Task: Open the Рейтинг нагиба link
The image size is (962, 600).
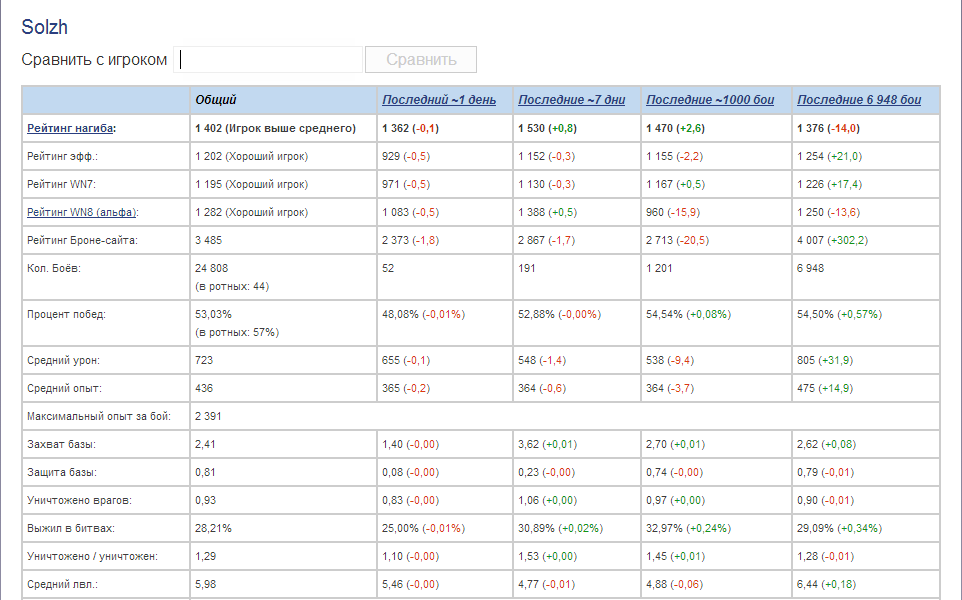Action: coord(70,128)
